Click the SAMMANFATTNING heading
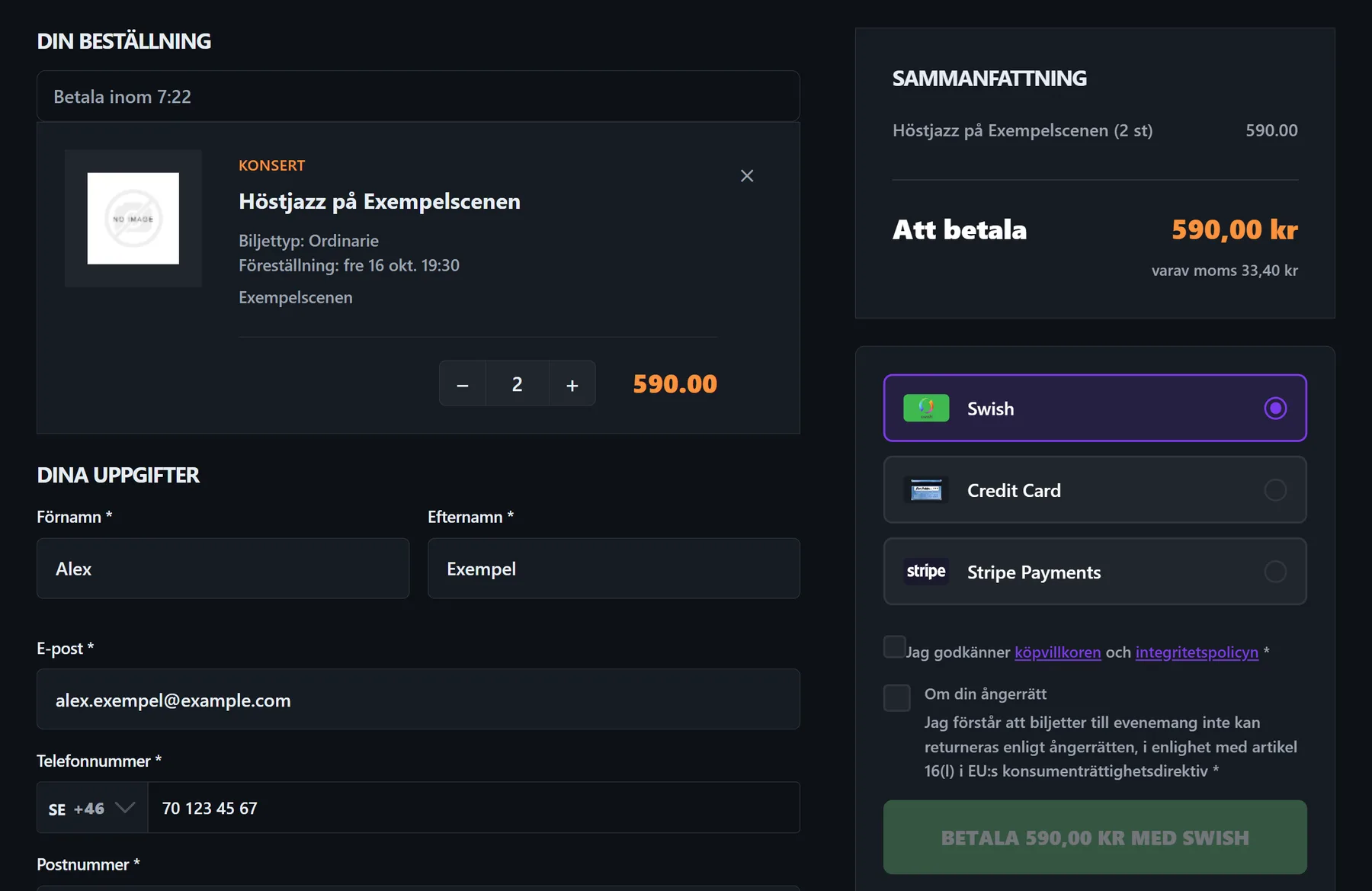Screen dimensions: 1372x891 pyautogui.click(x=990, y=79)
